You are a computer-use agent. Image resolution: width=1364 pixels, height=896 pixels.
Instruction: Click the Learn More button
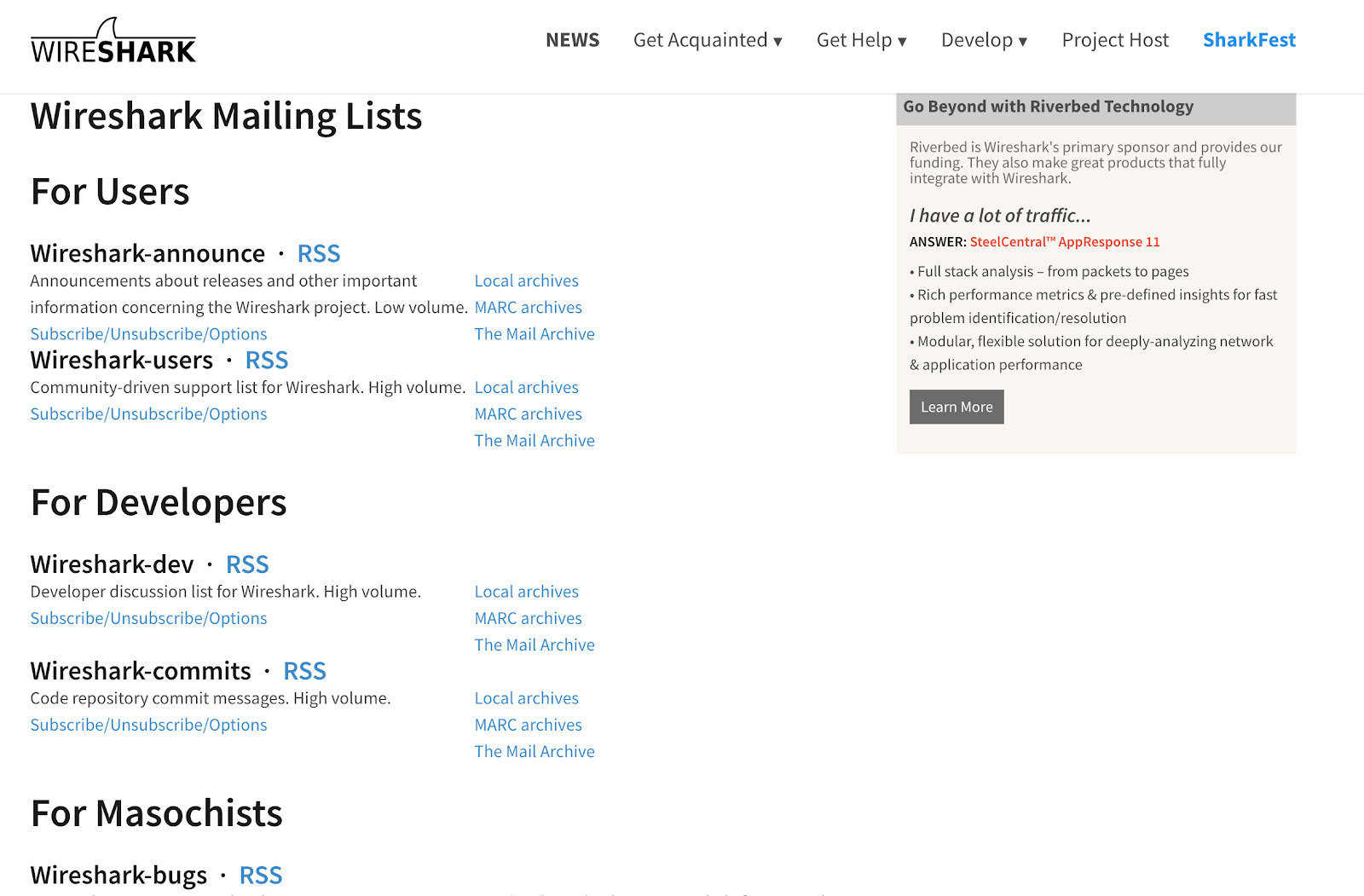pos(957,407)
